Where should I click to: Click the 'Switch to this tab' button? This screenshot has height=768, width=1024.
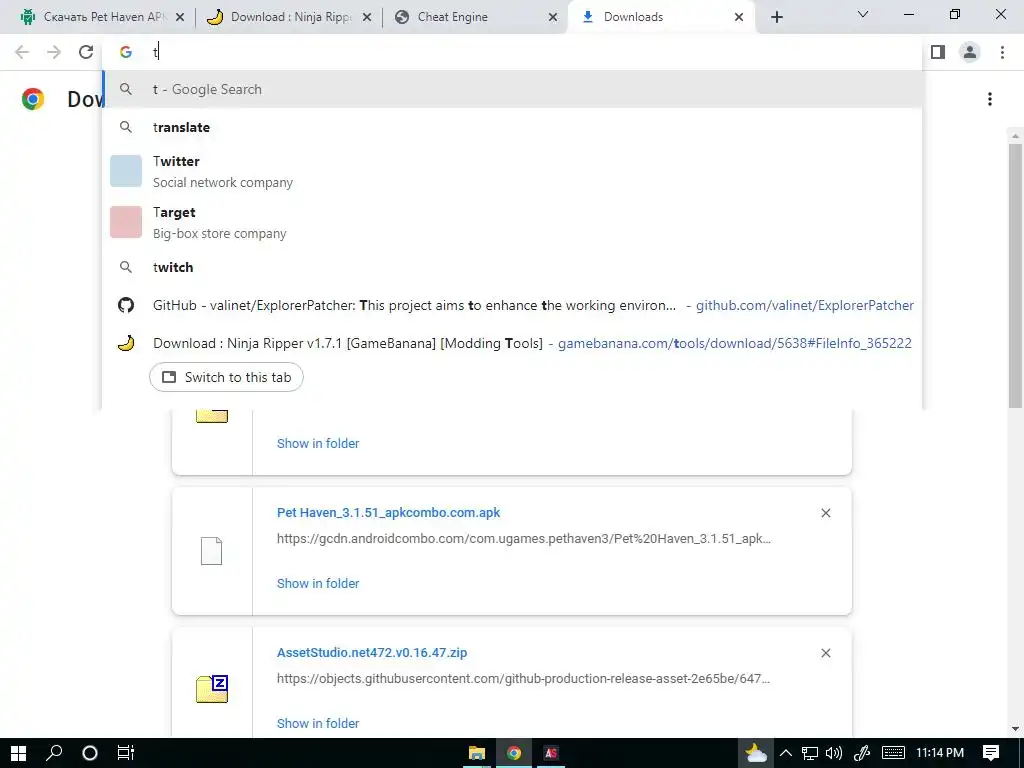point(226,377)
